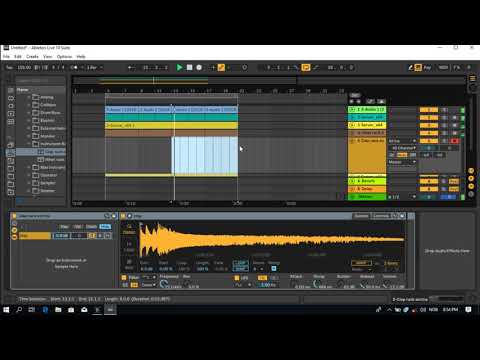Click the Set locator button
The width and height of the screenshot is (480, 360).
[355, 95]
